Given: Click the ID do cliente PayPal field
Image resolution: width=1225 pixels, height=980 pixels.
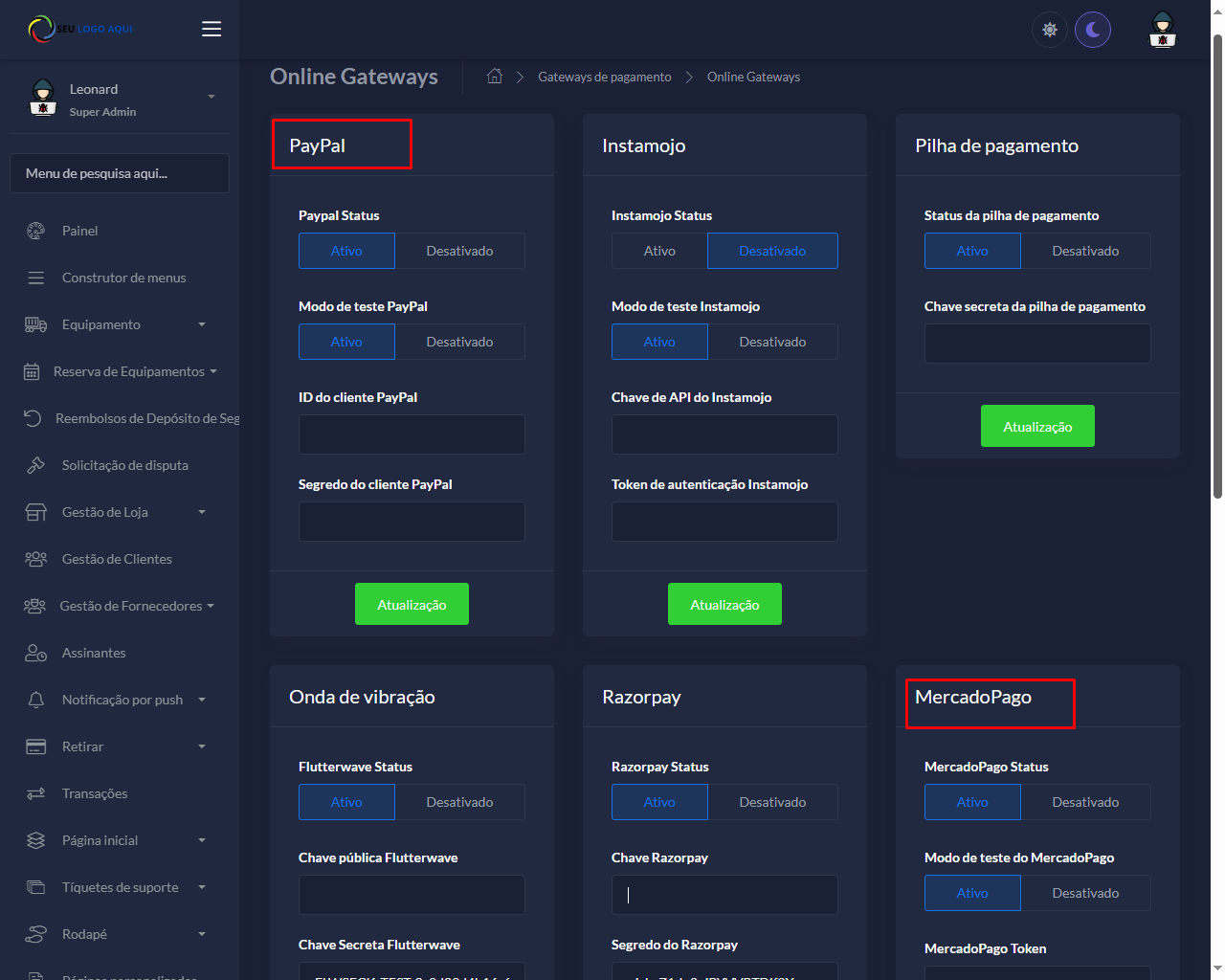Looking at the screenshot, I should [x=412, y=434].
